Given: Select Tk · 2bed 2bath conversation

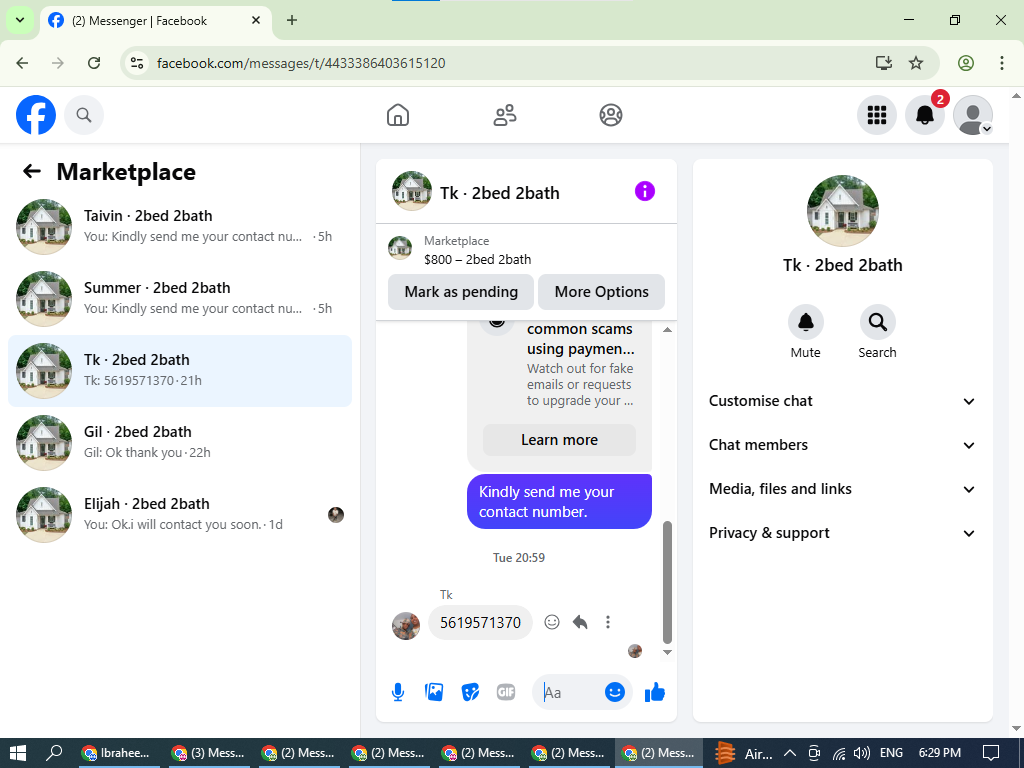Looking at the screenshot, I should (180, 371).
